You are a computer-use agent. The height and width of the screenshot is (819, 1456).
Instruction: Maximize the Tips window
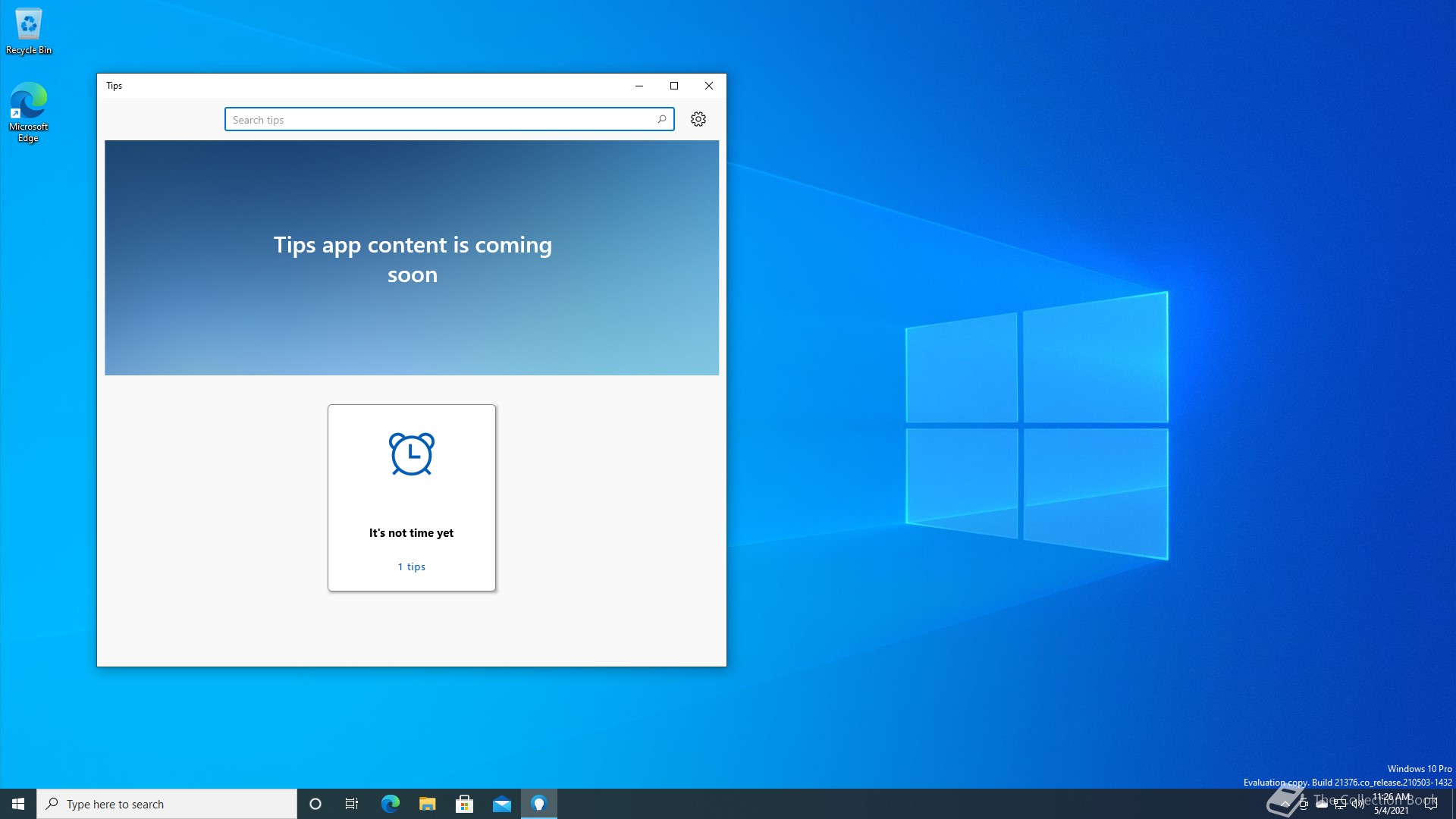[x=674, y=86]
